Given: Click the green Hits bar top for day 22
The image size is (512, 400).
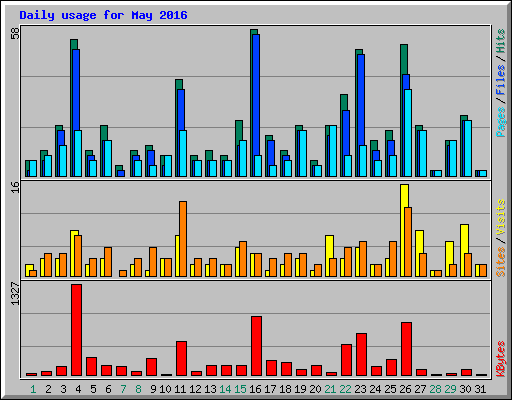Looking at the screenshot, I should click(x=344, y=102).
